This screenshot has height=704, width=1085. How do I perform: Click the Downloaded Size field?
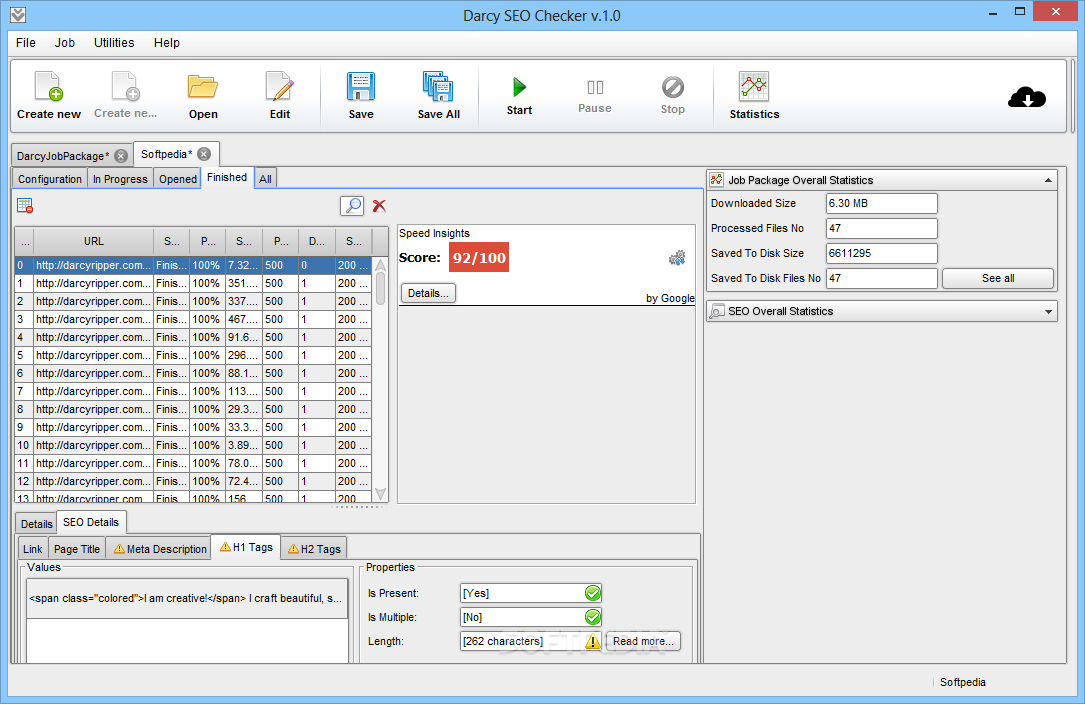pyautogui.click(x=882, y=204)
